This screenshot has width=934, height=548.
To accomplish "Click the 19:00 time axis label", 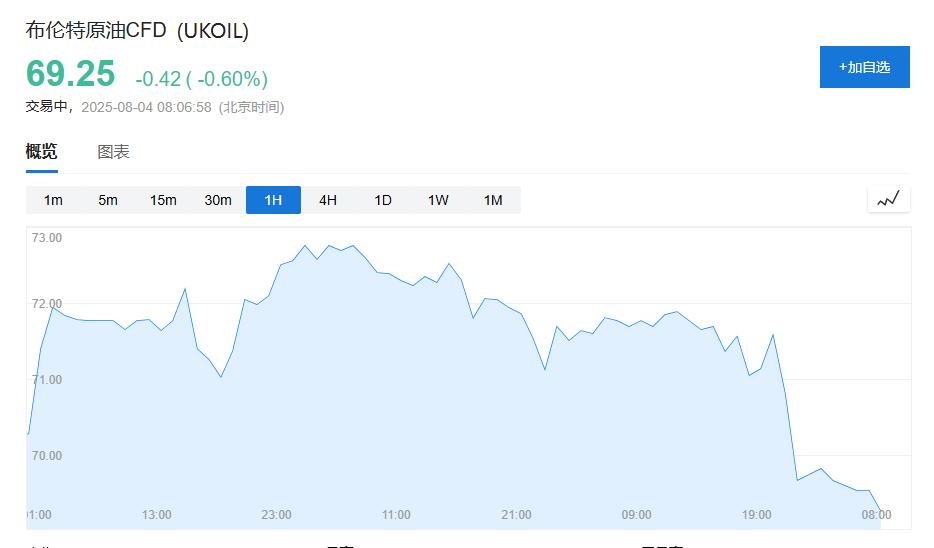I will click(x=756, y=515).
